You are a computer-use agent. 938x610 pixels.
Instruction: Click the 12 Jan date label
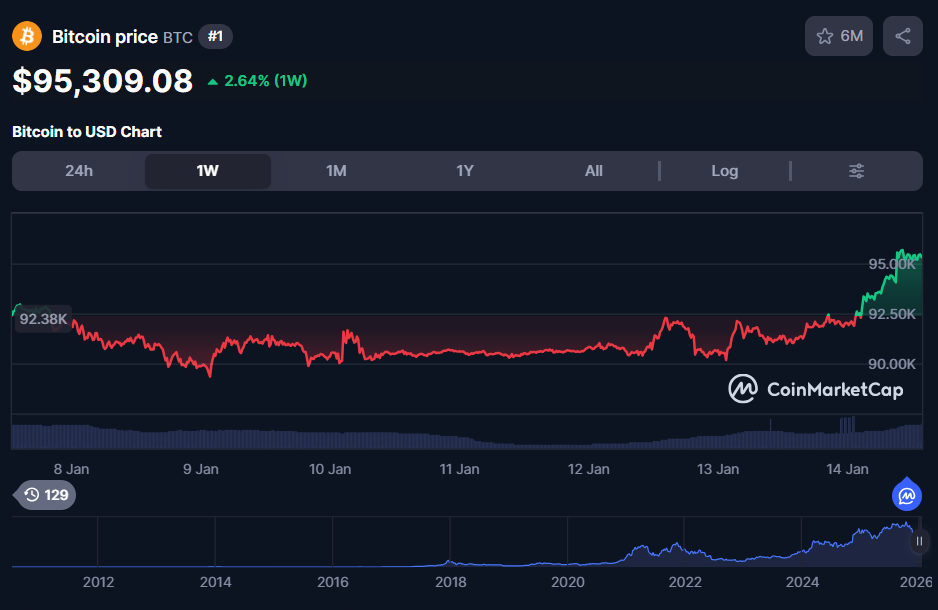point(589,469)
